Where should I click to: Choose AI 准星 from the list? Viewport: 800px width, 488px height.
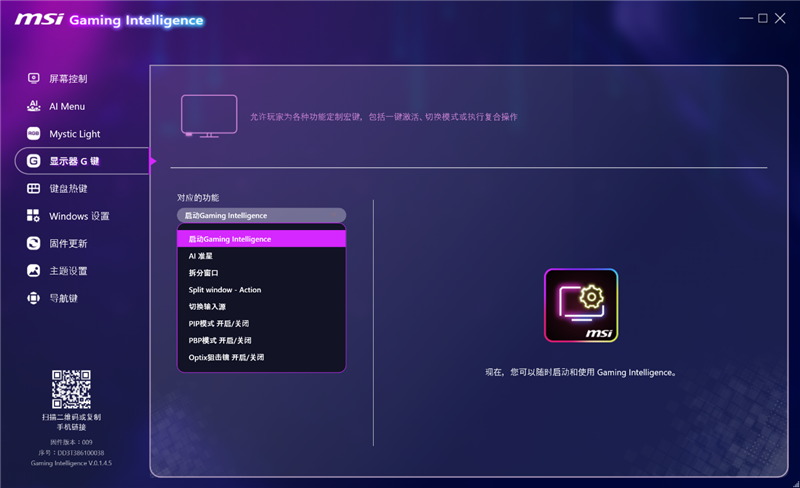click(x=261, y=256)
